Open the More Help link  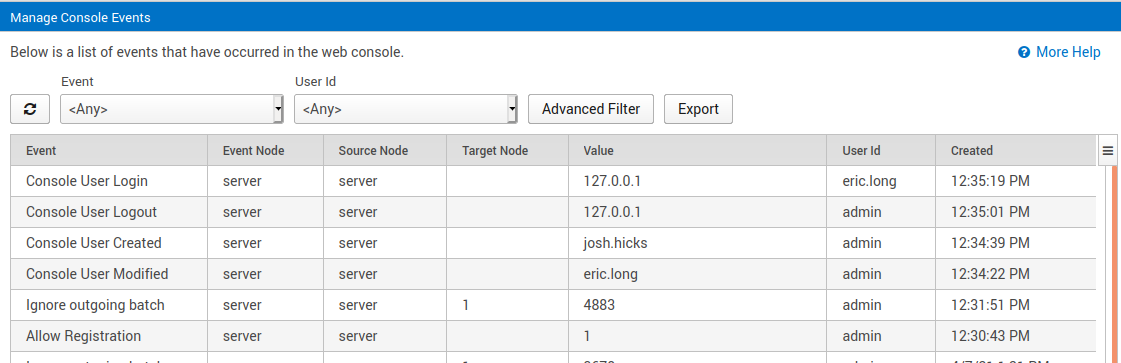point(1068,52)
